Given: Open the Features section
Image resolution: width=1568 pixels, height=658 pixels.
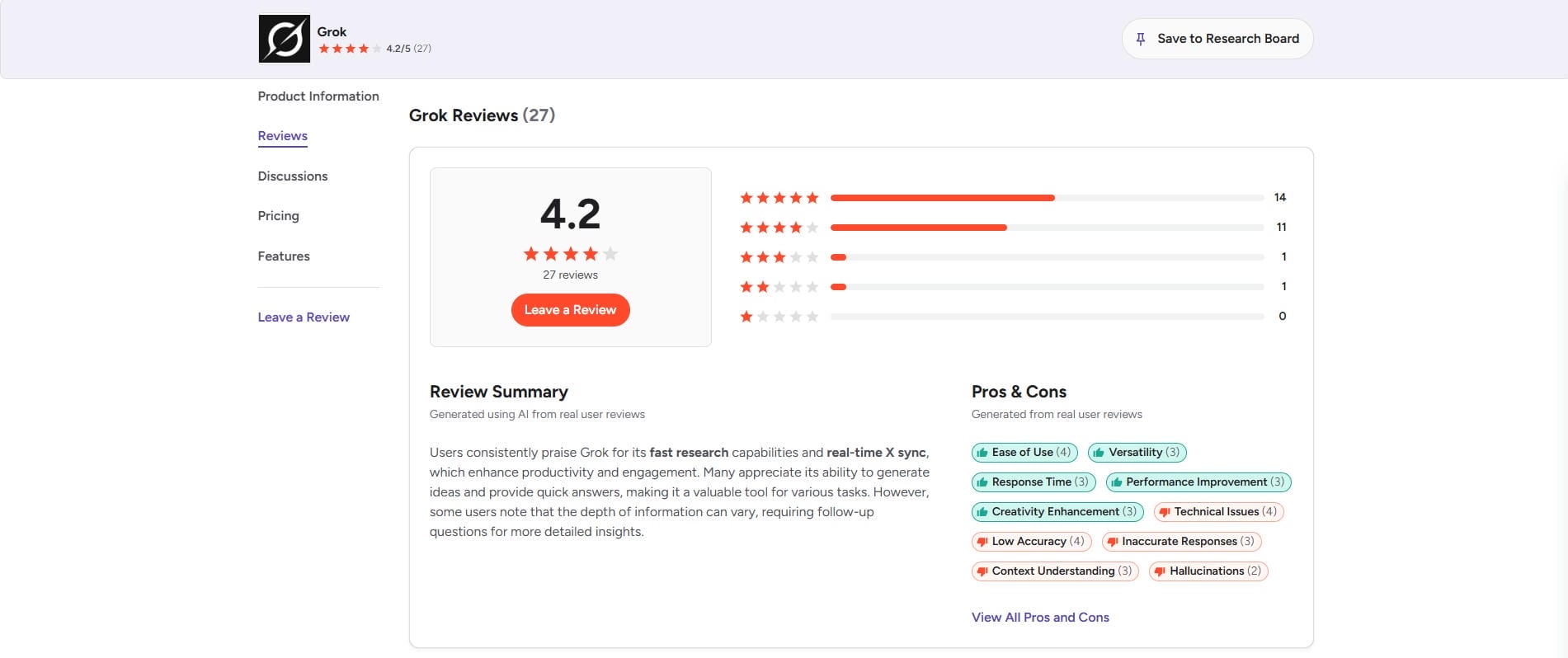Looking at the screenshot, I should (x=284, y=256).
